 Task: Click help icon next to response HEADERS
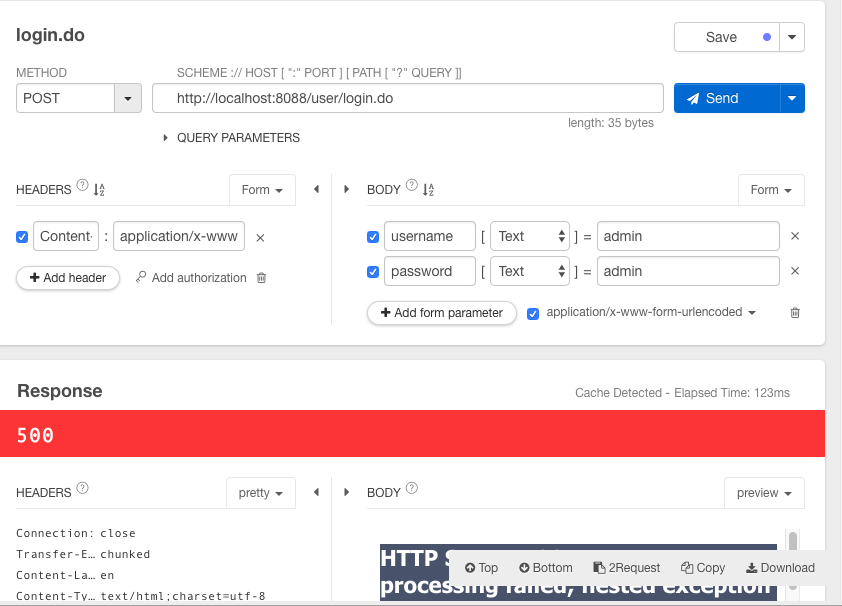tap(82, 488)
